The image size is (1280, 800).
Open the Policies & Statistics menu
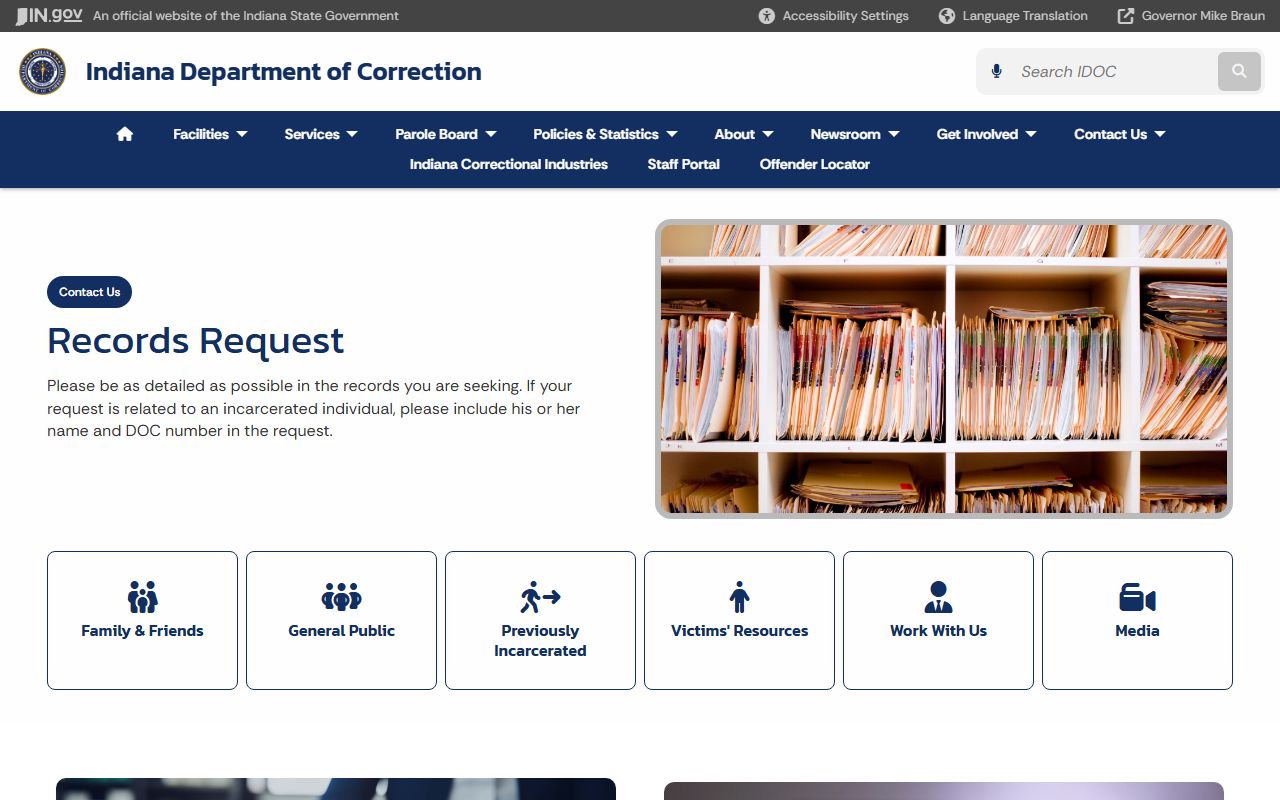point(596,134)
